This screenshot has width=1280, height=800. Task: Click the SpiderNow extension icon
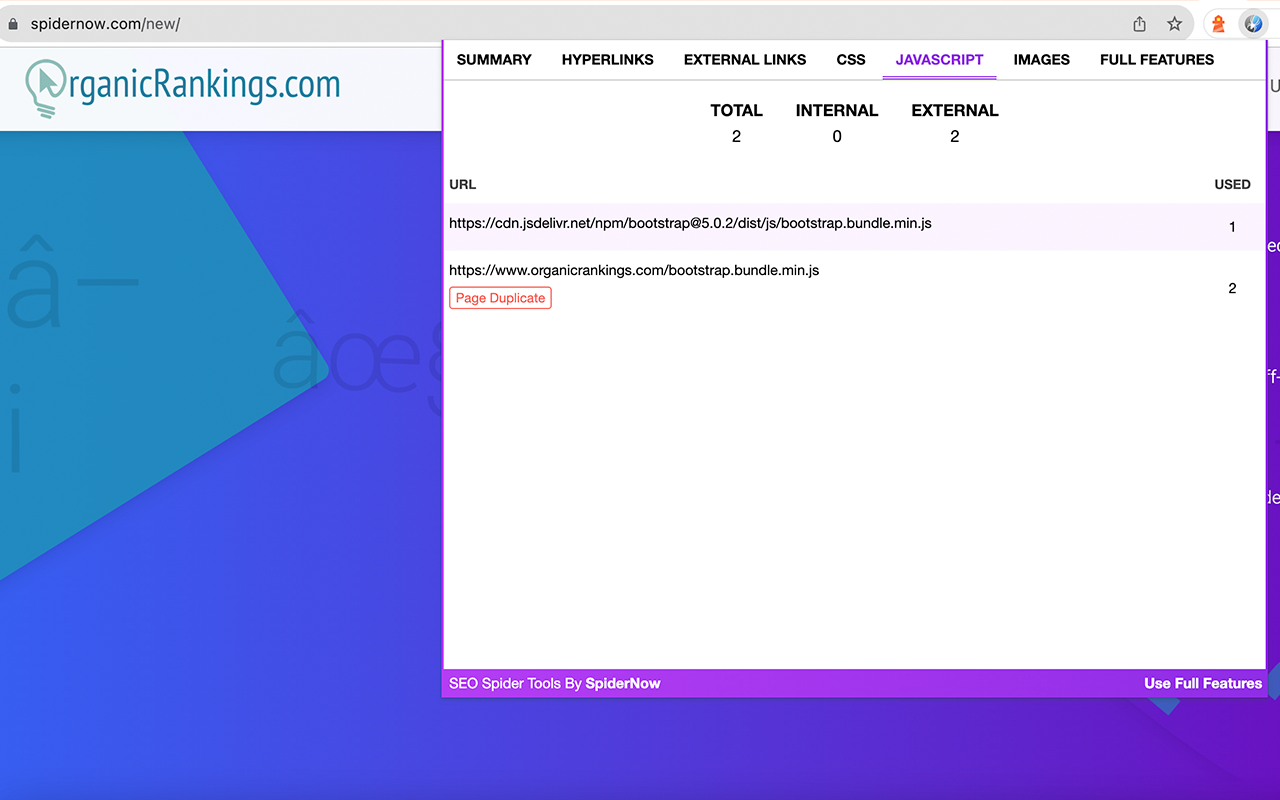[x=1253, y=24]
